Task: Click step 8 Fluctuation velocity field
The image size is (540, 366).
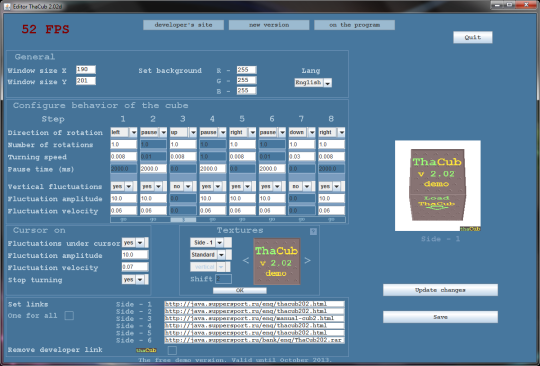Action: [x=332, y=210]
